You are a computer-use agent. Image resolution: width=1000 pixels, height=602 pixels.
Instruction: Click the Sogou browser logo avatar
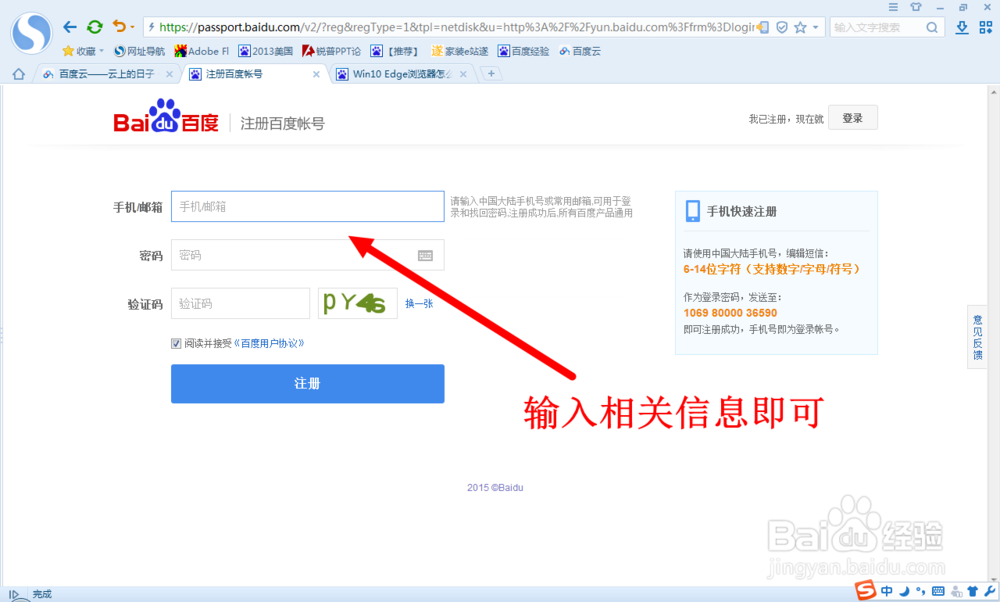point(31,33)
